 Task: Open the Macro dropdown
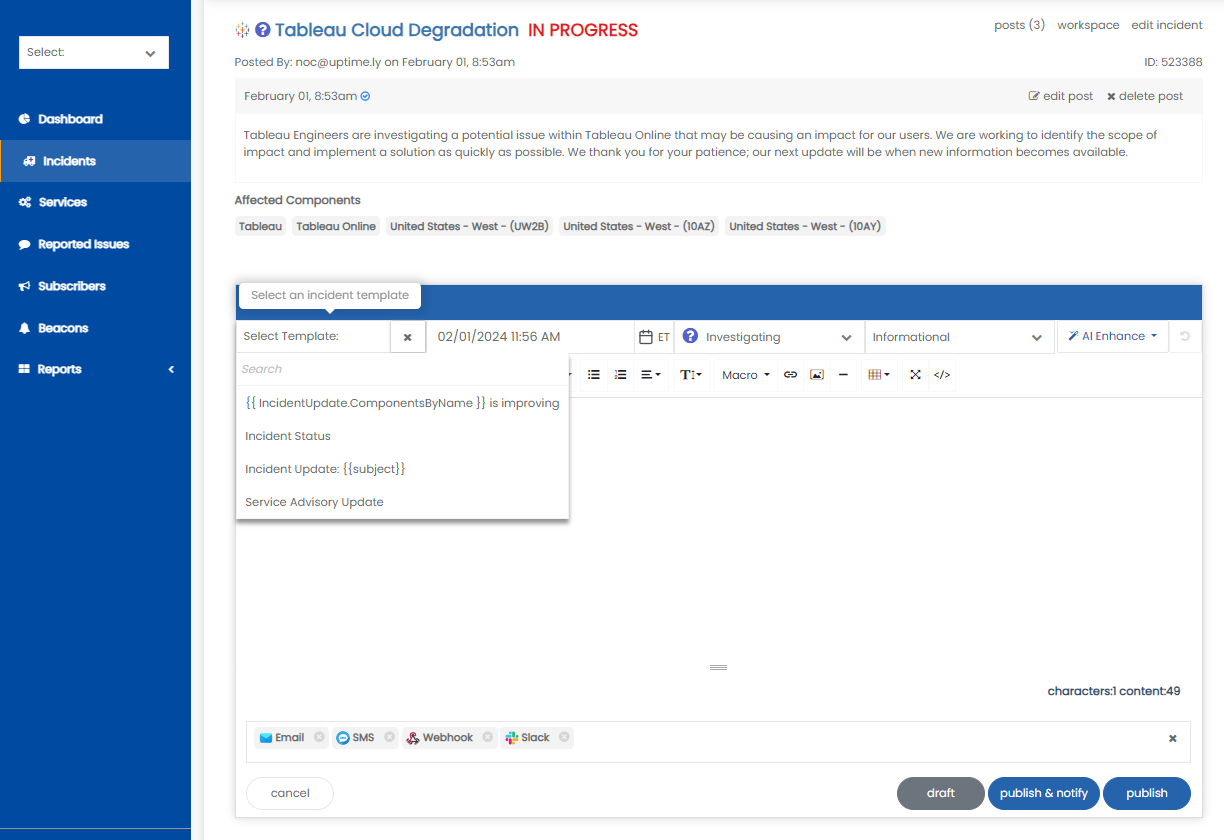(x=746, y=375)
